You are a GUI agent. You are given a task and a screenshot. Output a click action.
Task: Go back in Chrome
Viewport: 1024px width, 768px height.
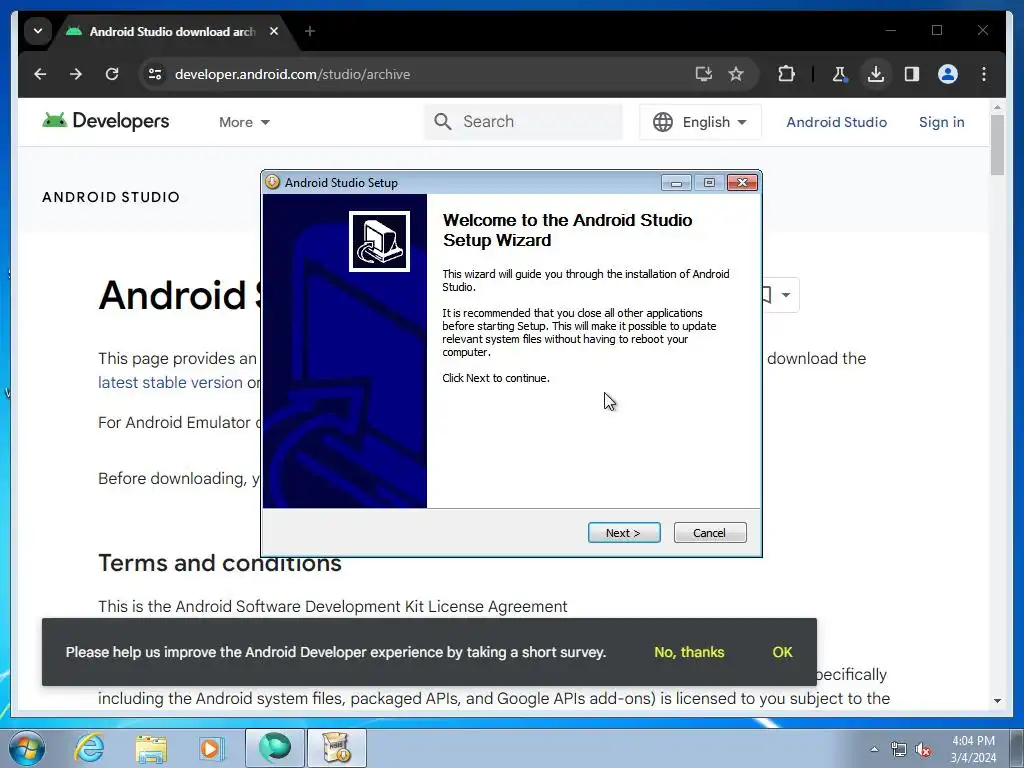coord(40,74)
